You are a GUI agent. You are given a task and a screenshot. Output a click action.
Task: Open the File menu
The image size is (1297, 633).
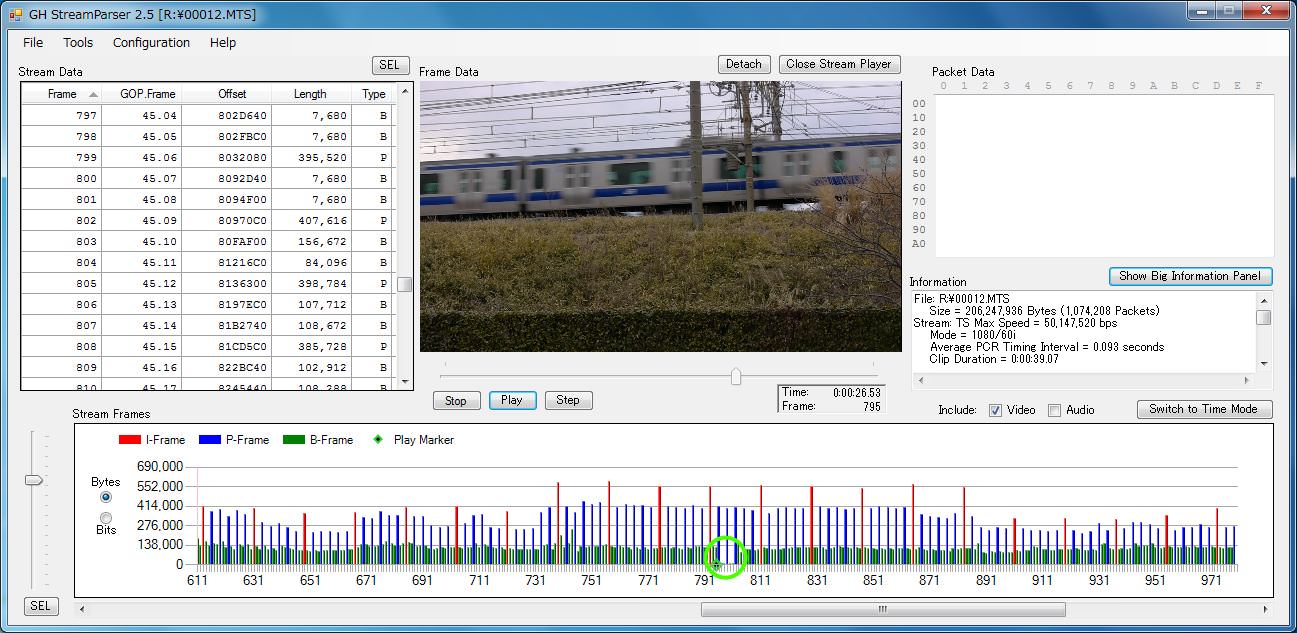pos(33,43)
